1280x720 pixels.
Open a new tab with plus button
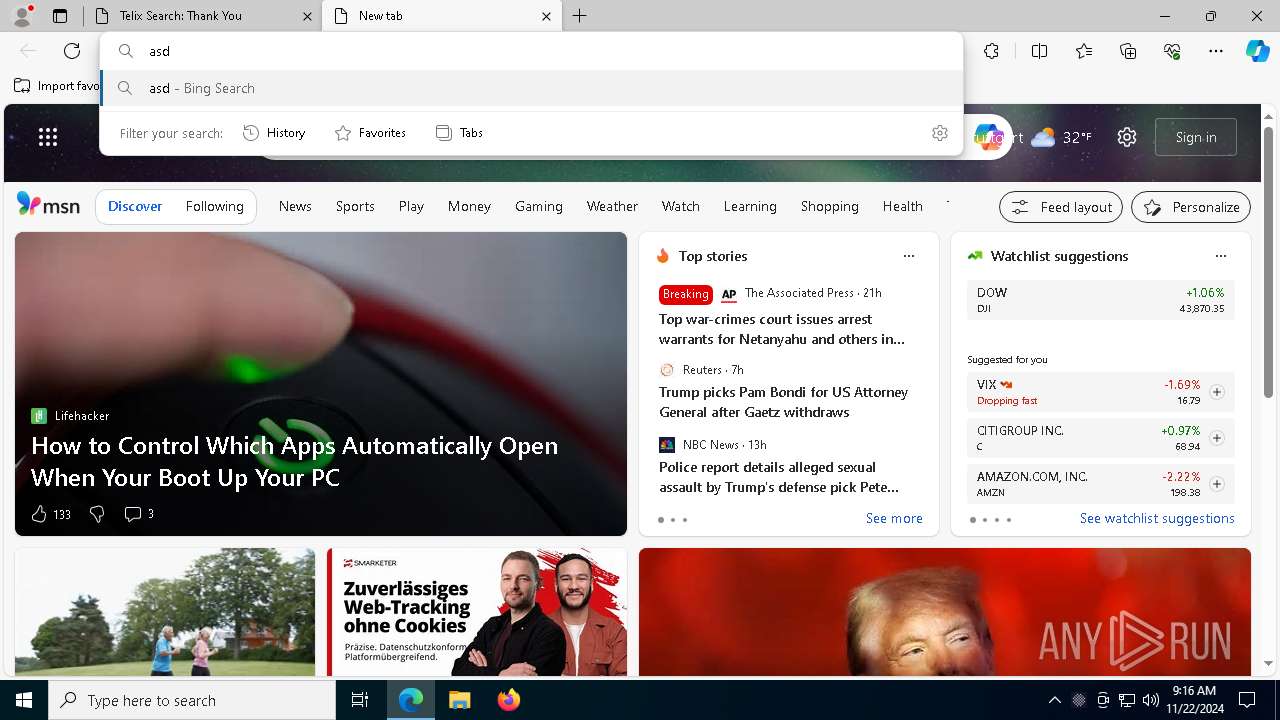[x=580, y=16]
